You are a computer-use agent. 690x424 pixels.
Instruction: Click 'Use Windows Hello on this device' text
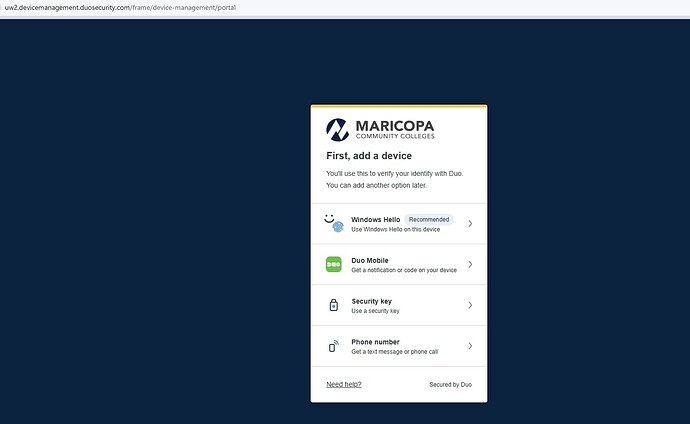[395, 229]
